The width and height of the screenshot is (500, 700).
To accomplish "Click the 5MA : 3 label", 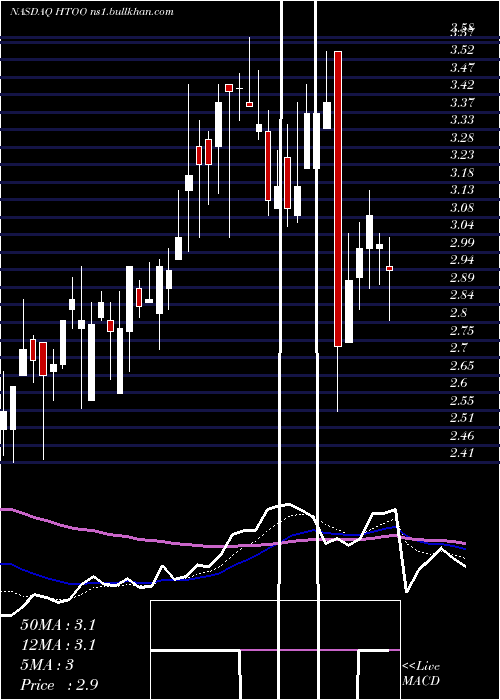I will click(47, 665).
